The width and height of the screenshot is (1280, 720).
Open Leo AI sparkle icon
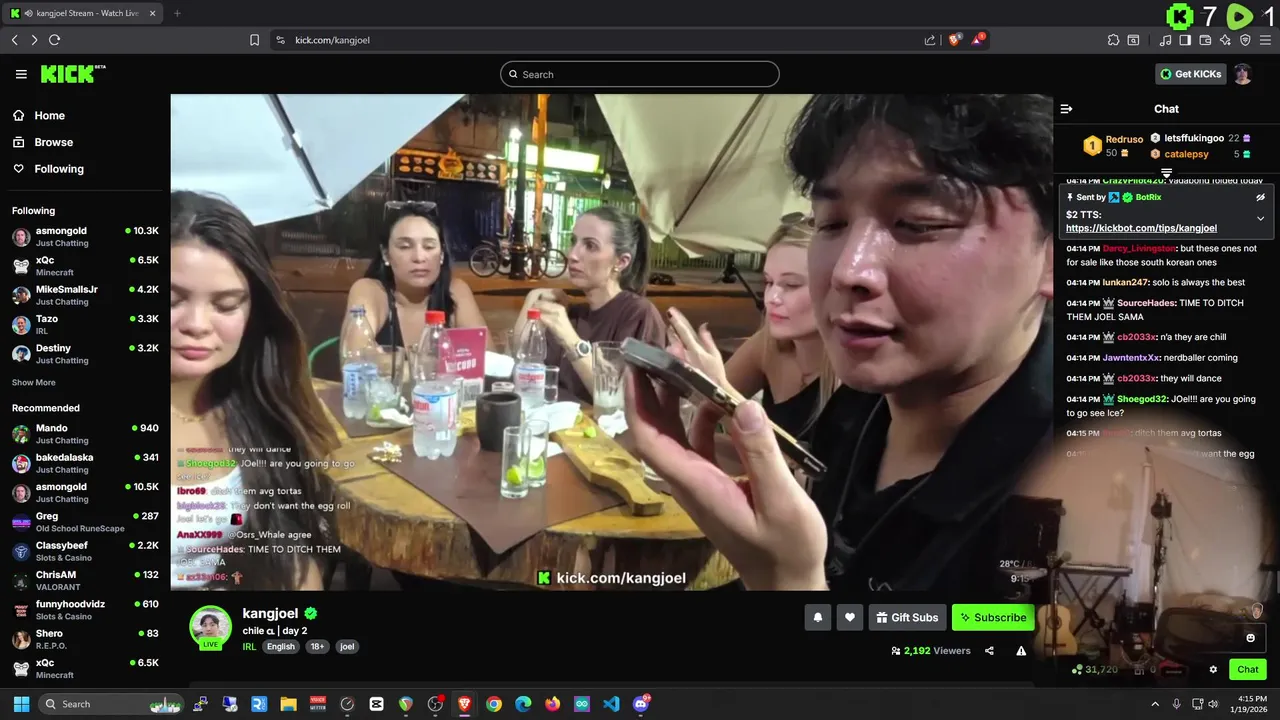pos(1225,40)
